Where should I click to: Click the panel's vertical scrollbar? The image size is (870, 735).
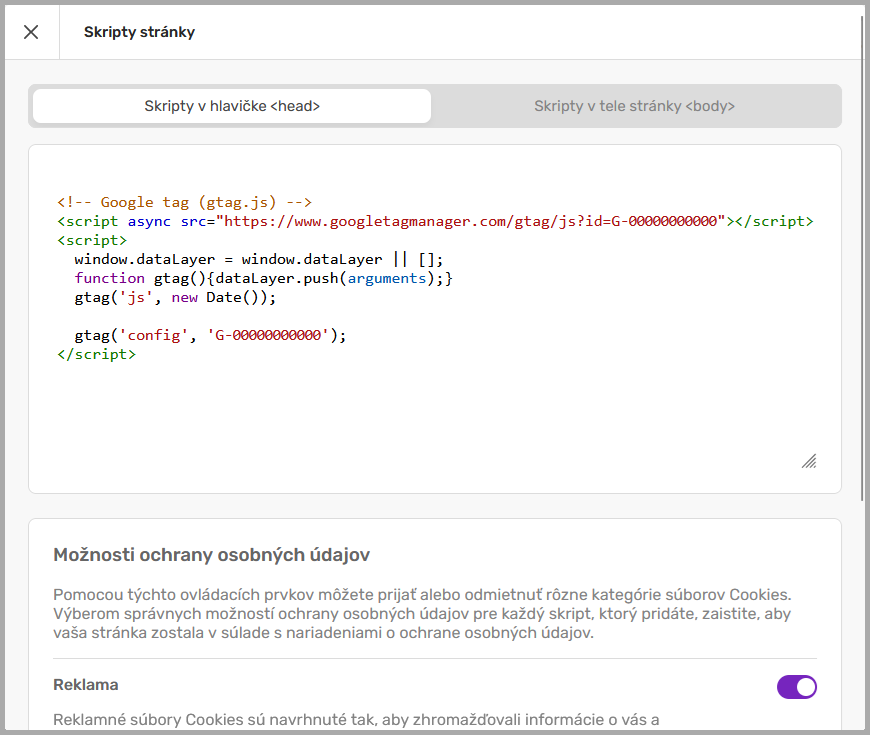pyautogui.click(x=863, y=250)
